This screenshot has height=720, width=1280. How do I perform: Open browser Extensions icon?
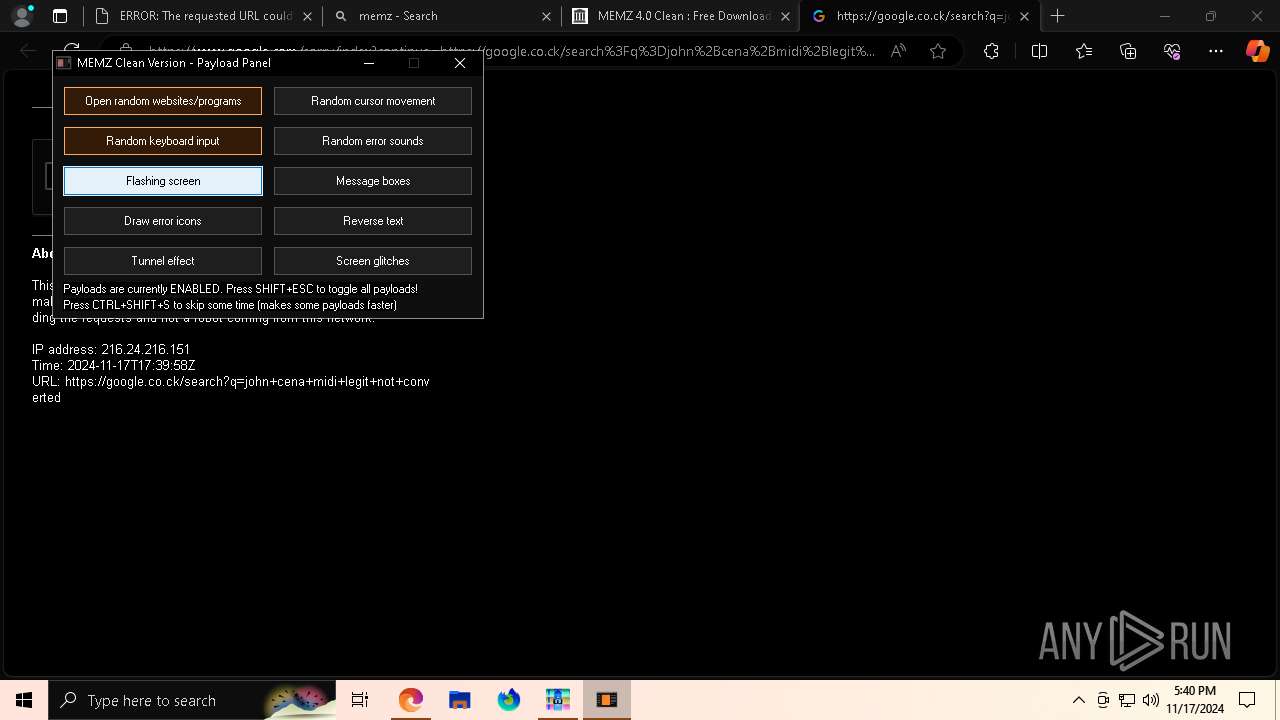pyautogui.click(x=991, y=51)
